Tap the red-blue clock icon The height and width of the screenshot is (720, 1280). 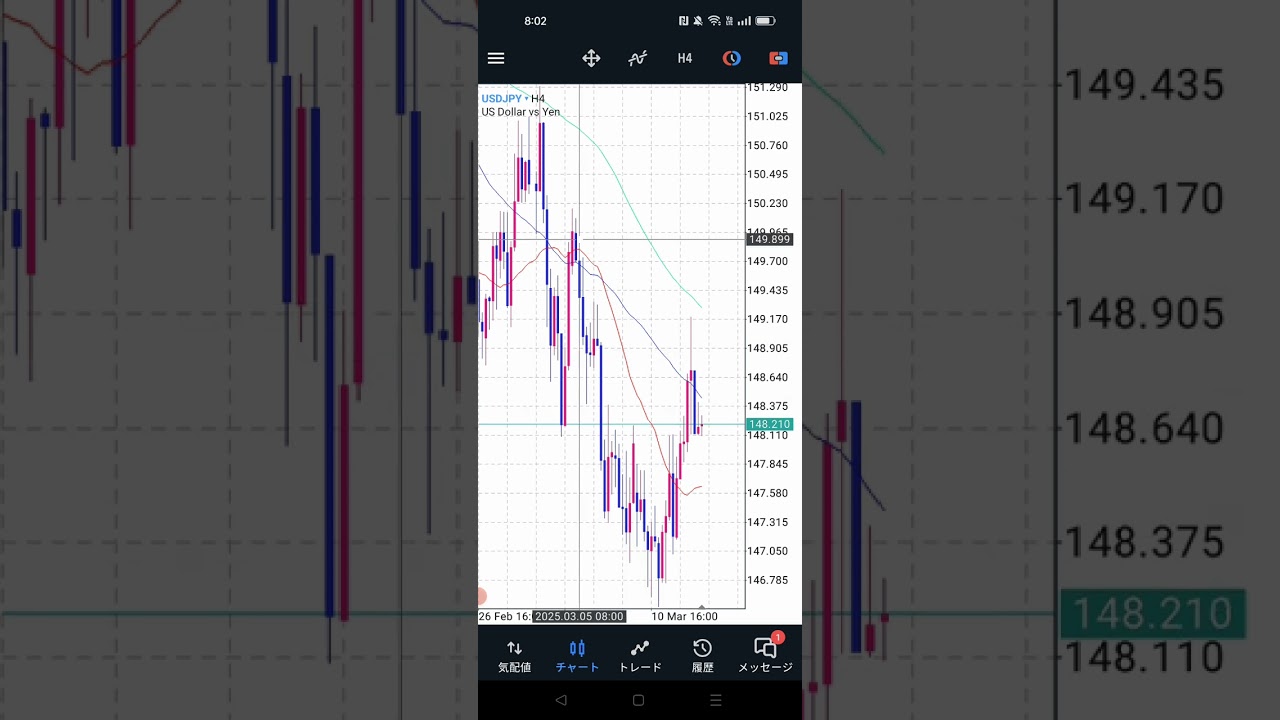tap(732, 58)
